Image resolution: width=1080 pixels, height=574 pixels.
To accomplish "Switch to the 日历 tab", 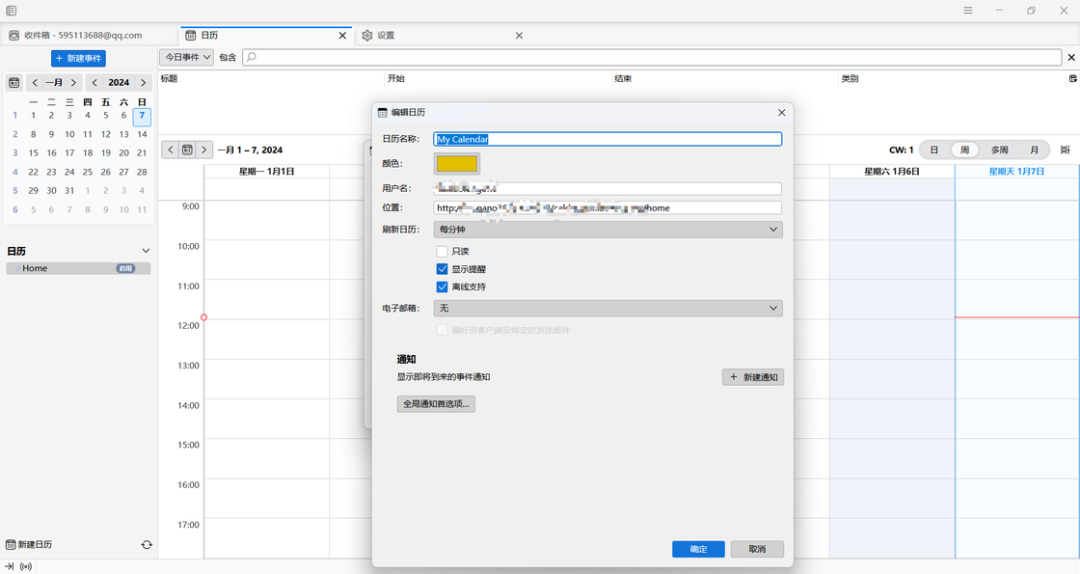I will pyautogui.click(x=265, y=35).
